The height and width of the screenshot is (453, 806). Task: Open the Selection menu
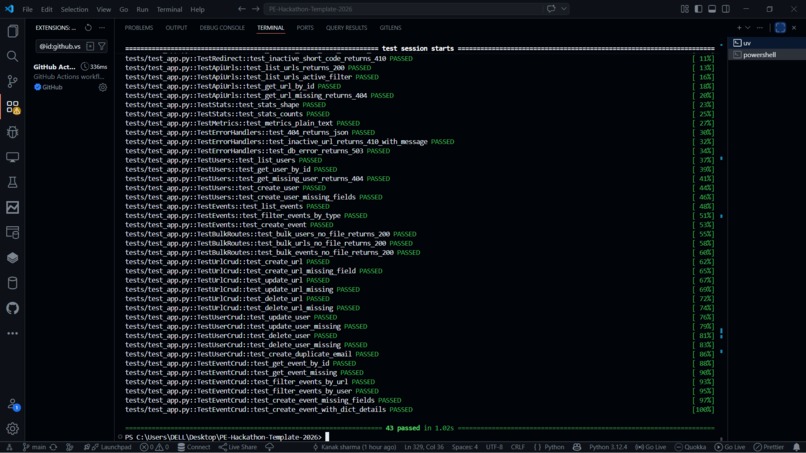pos(74,9)
